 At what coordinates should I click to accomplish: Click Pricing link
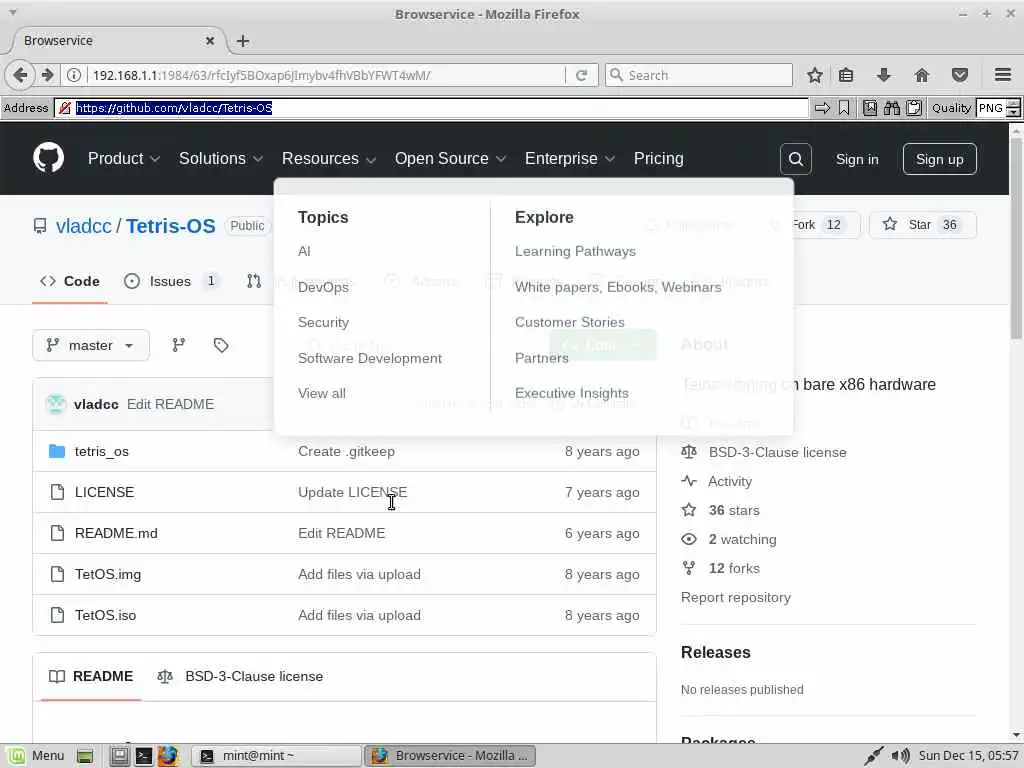click(x=658, y=159)
